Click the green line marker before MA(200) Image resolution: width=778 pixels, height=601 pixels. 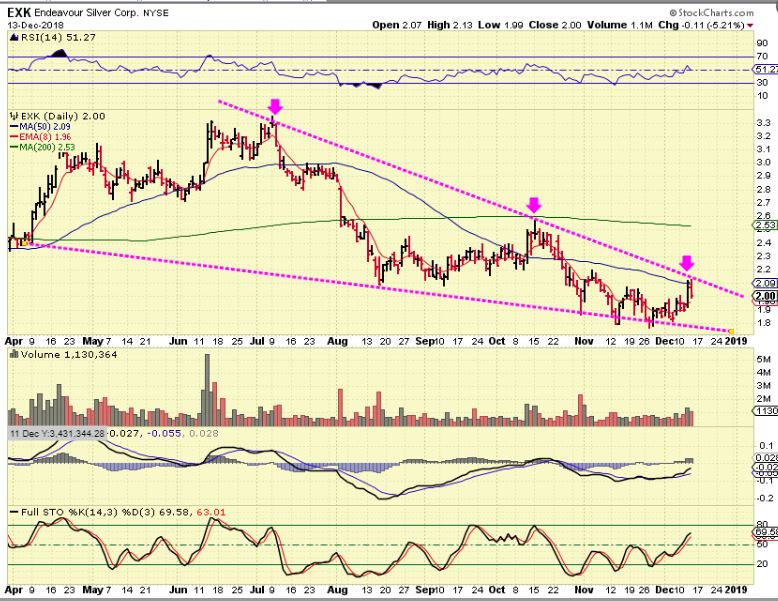coord(14,147)
